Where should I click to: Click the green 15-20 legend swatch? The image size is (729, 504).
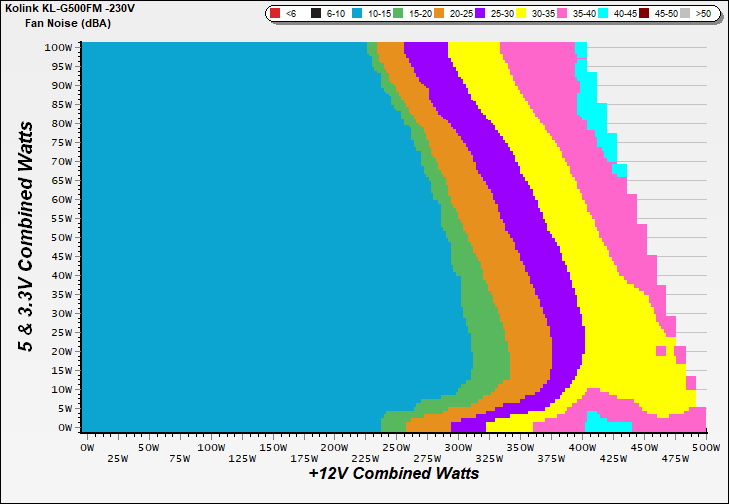pos(397,13)
